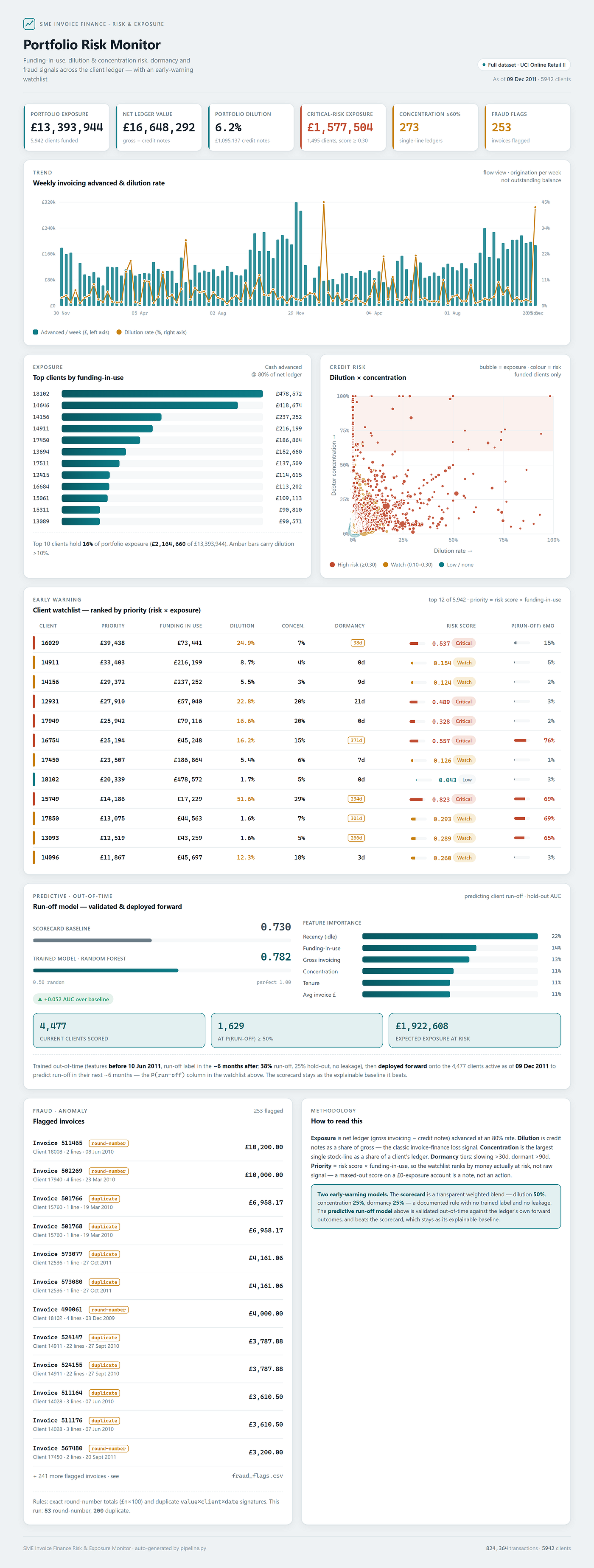Screen dimensions: 594x1568
Task: Click the Critical badge for client 12931
Action: click(x=464, y=701)
